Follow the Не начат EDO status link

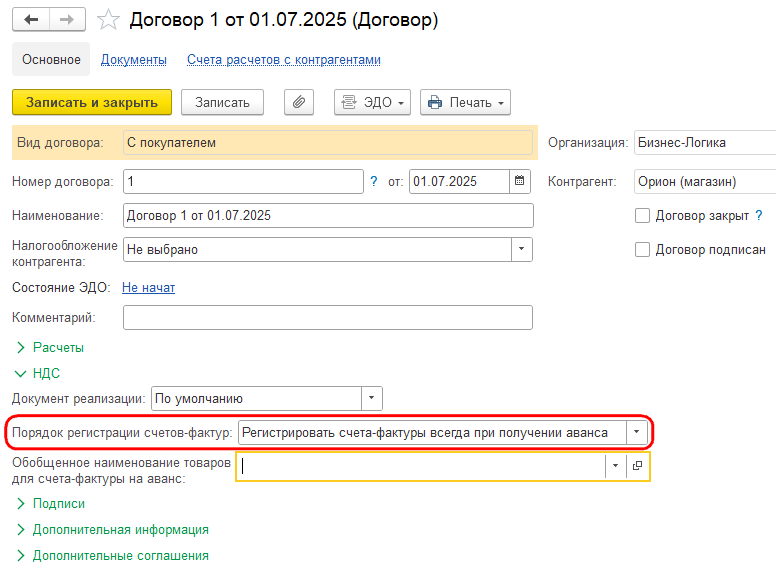148,288
